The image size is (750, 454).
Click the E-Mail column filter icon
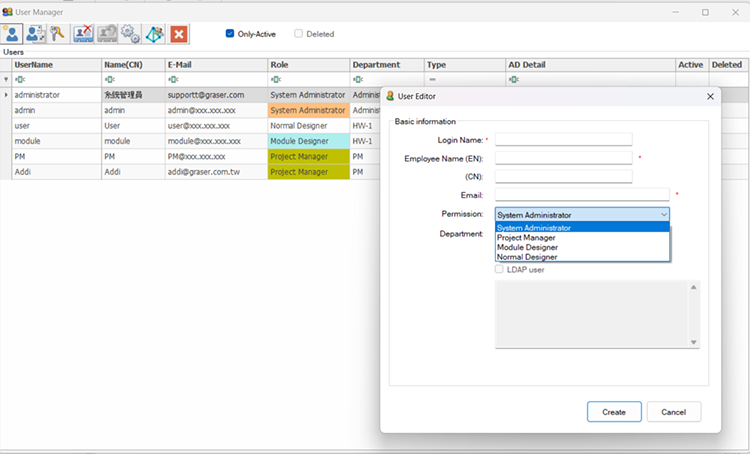point(173,79)
